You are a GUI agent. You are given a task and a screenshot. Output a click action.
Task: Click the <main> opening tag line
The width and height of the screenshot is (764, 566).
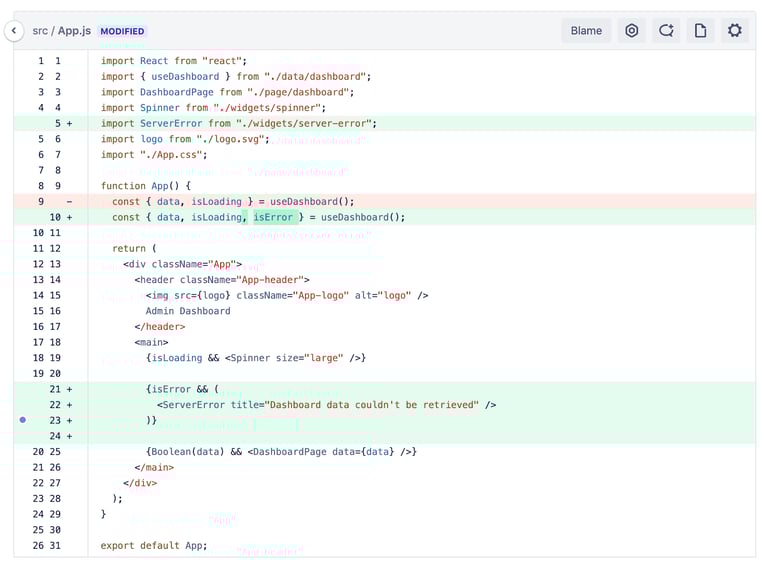coord(151,342)
